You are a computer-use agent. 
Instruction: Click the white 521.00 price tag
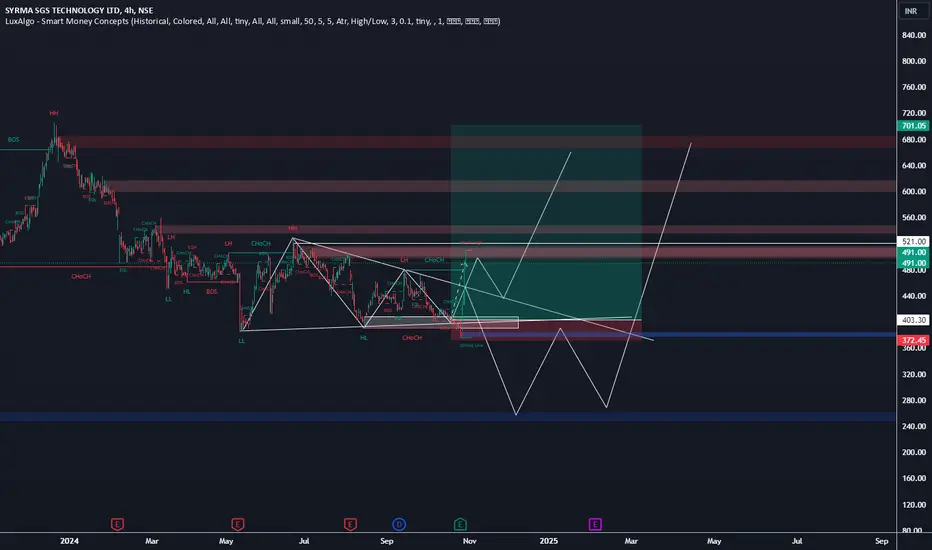[x=913, y=241]
